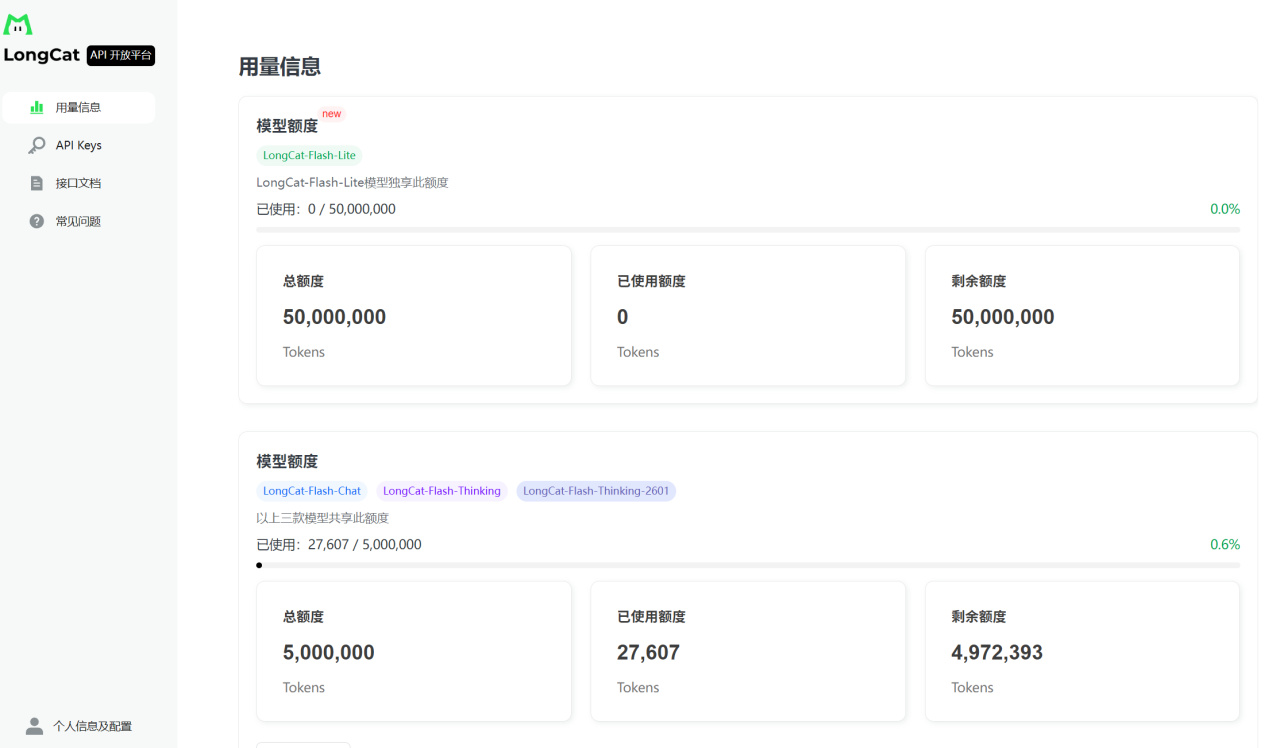Select the LongCat-Flash-Lite model tag
This screenshot has height=748, width=1280.
point(309,155)
